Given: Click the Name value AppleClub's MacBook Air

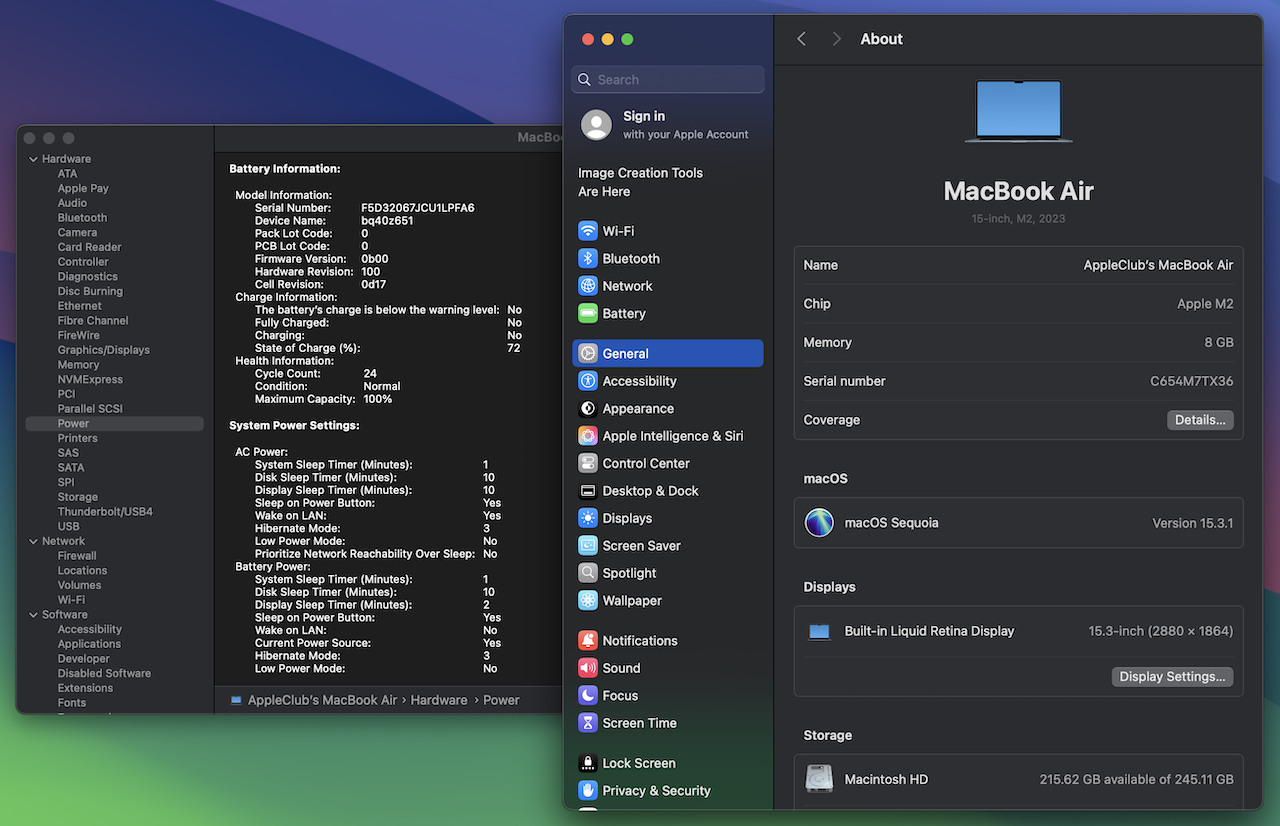Looking at the screenshot, I should tap(1158, 265).
